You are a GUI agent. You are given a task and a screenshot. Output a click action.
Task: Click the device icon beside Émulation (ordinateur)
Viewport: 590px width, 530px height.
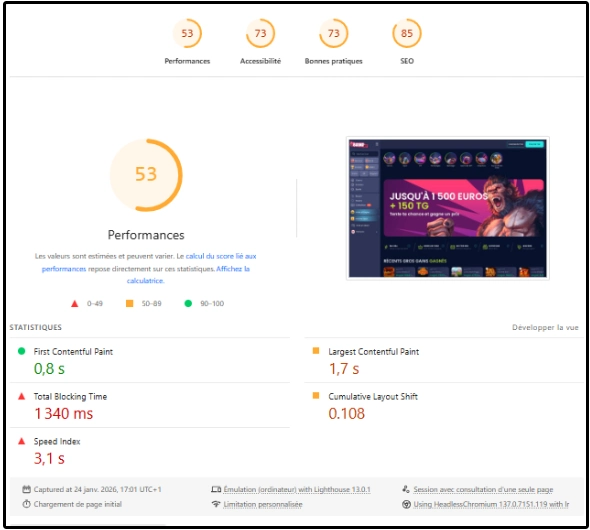click(x=216, y=489)
